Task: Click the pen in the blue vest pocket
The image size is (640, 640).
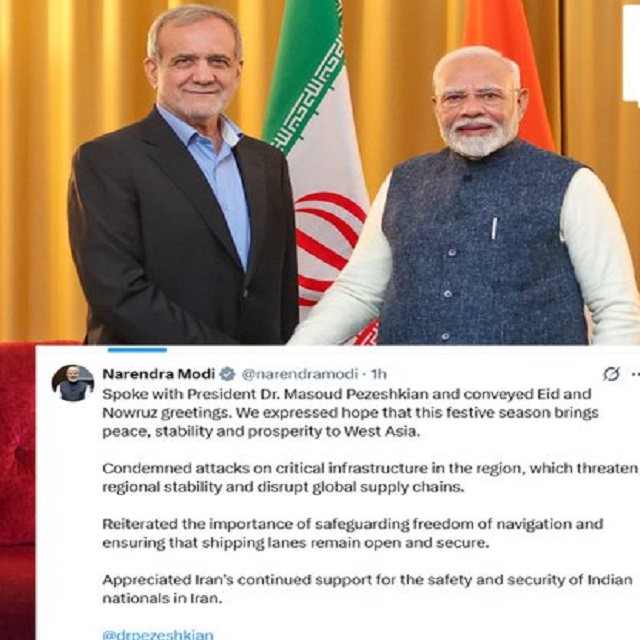Action: [495, 228]
